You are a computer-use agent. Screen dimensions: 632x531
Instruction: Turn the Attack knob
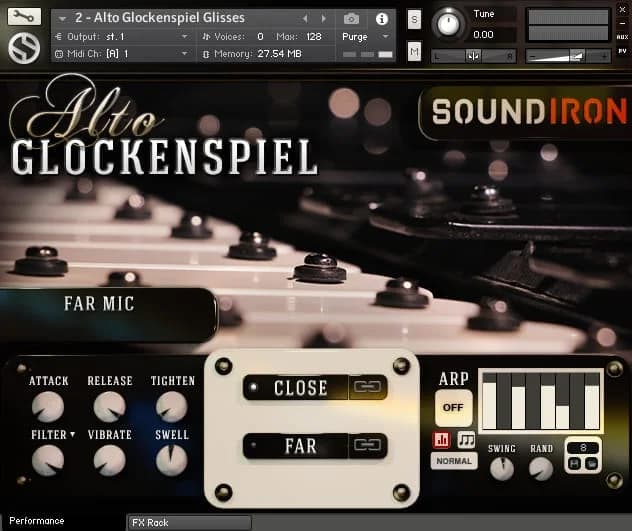[48, 406]
